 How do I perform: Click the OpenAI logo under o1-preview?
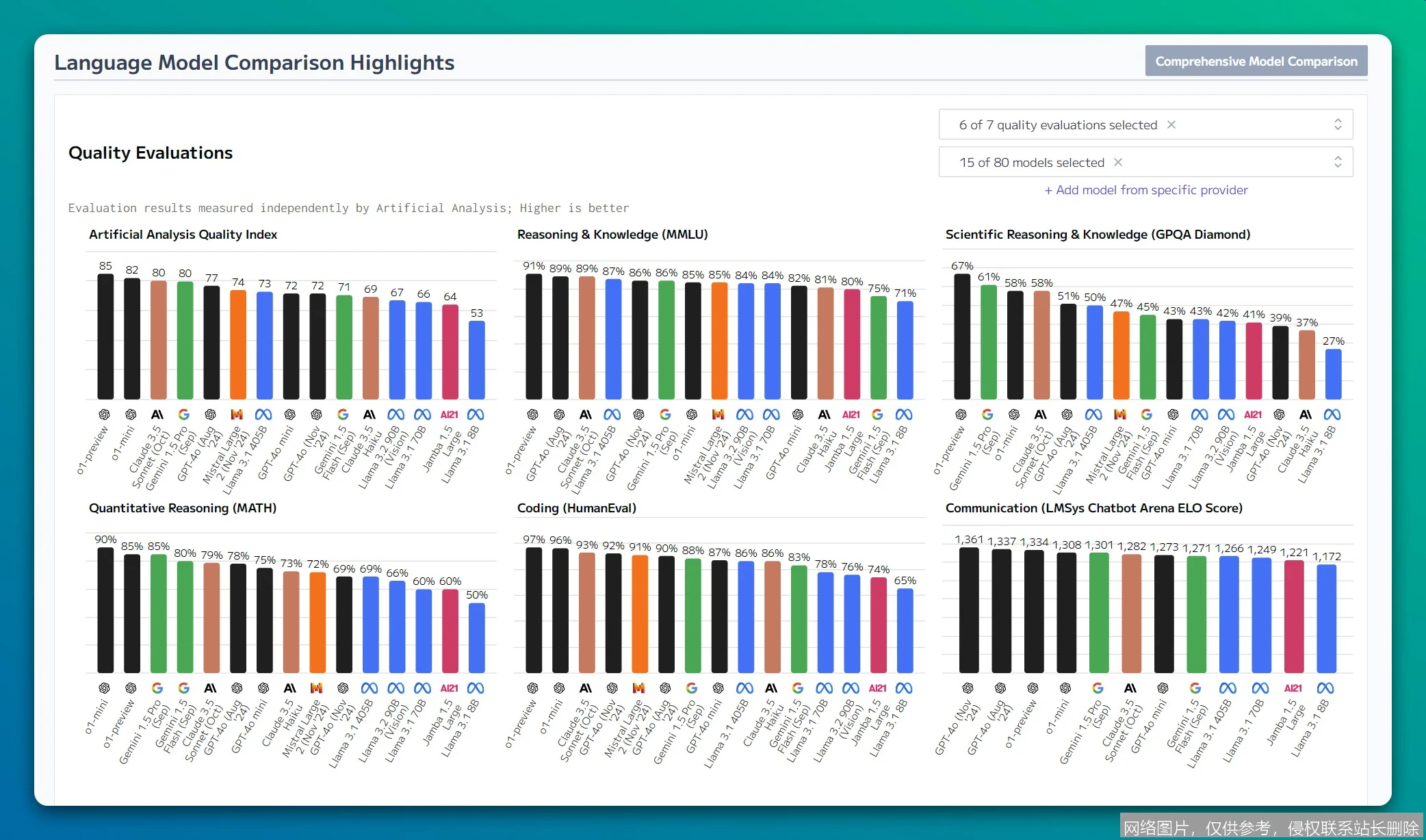104,414
